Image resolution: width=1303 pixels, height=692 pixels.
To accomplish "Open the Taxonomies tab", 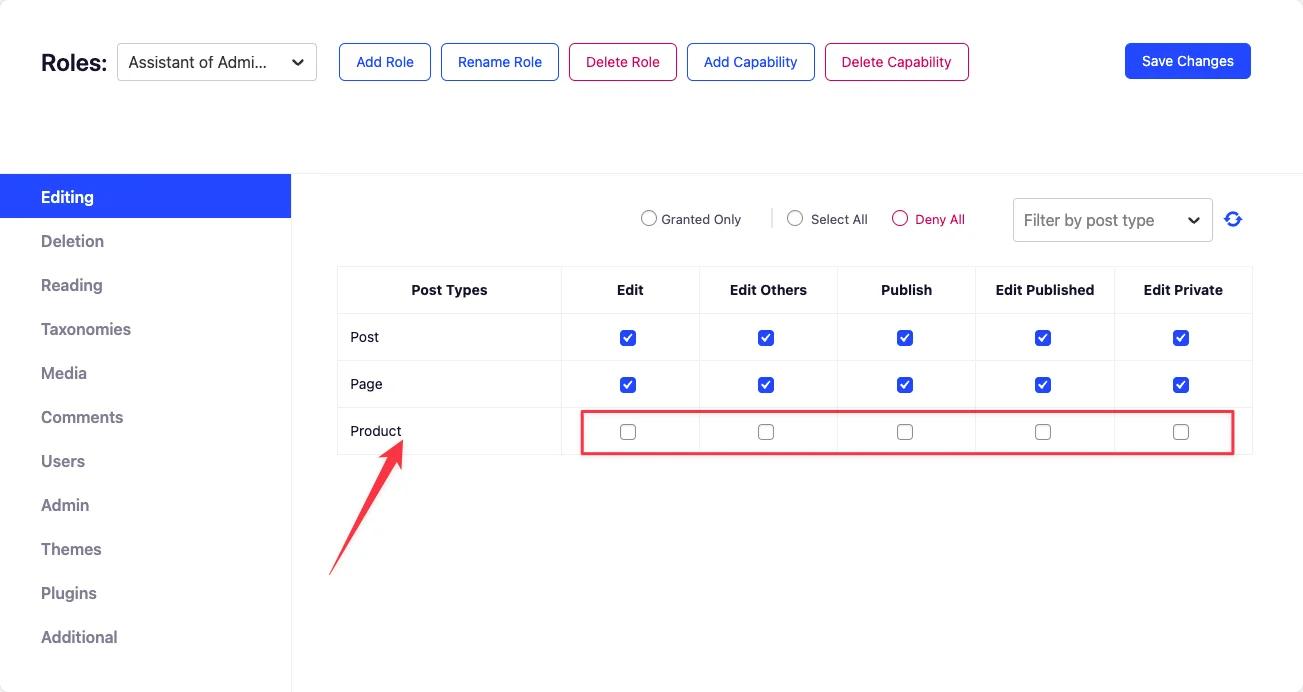I will click(x=145, y=329).
